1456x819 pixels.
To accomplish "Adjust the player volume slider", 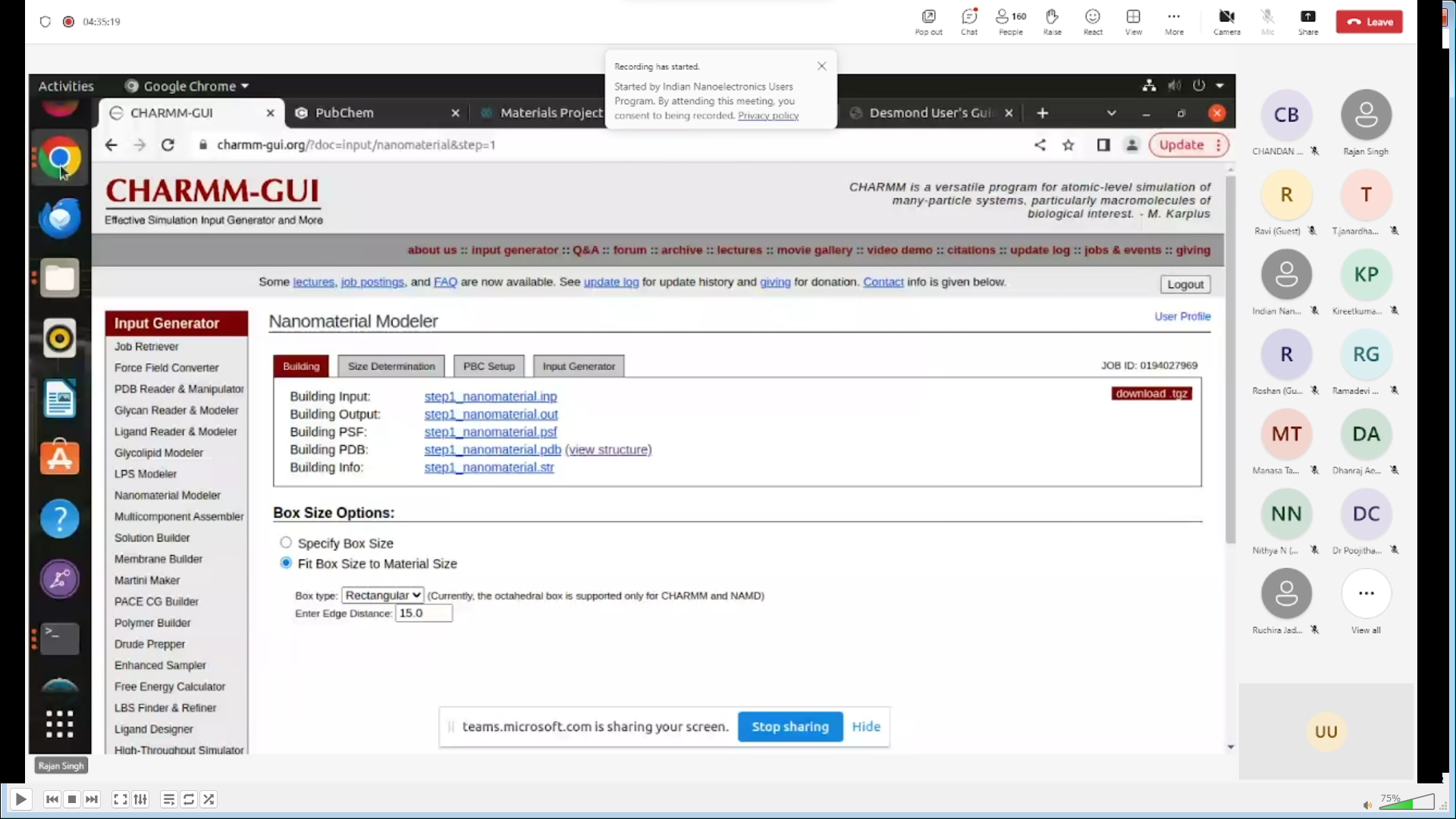I will tap(1406, 802).
